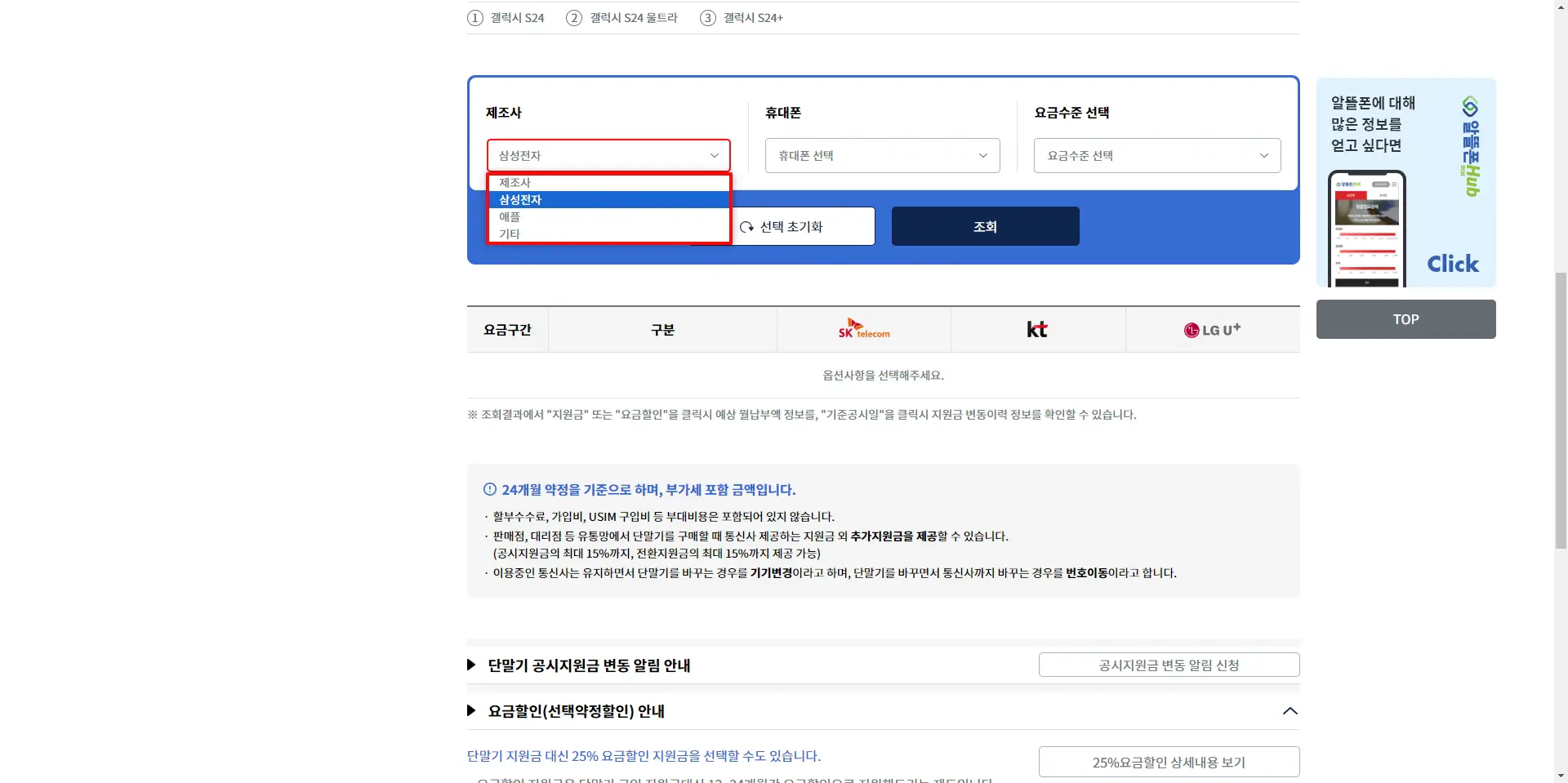The height and width of the screenshot is (783, 1568).
Task: Click the LG U+ logo header
Action: [1213, 329]
